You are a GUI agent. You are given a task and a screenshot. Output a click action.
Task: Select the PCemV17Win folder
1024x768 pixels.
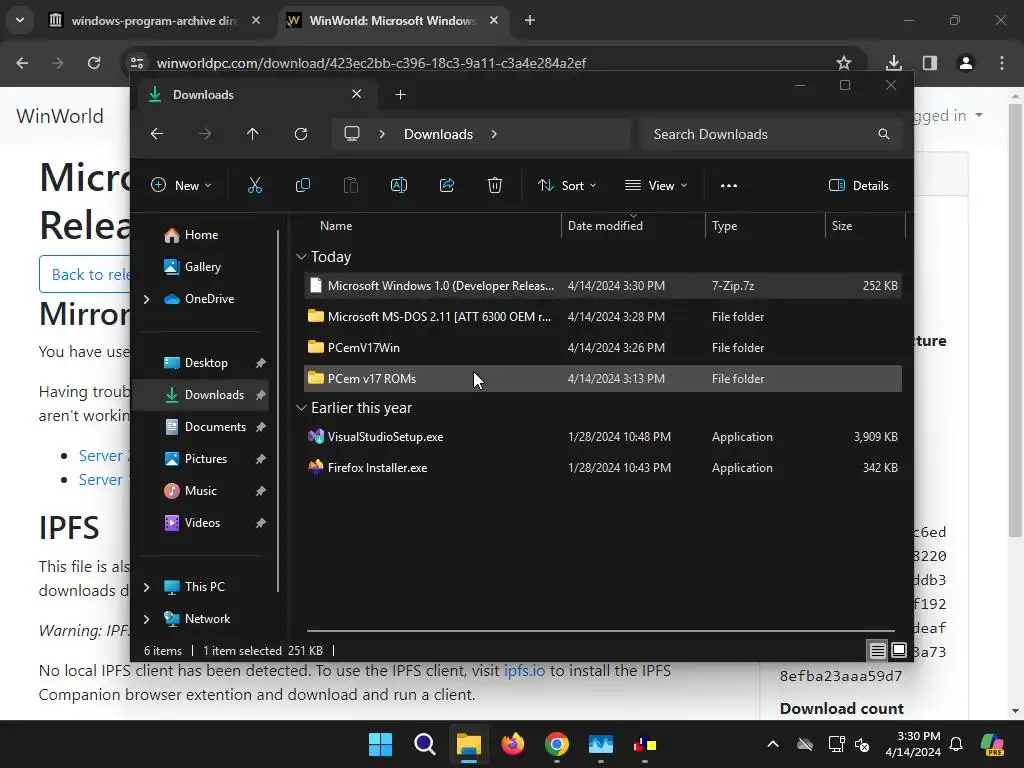603,348
